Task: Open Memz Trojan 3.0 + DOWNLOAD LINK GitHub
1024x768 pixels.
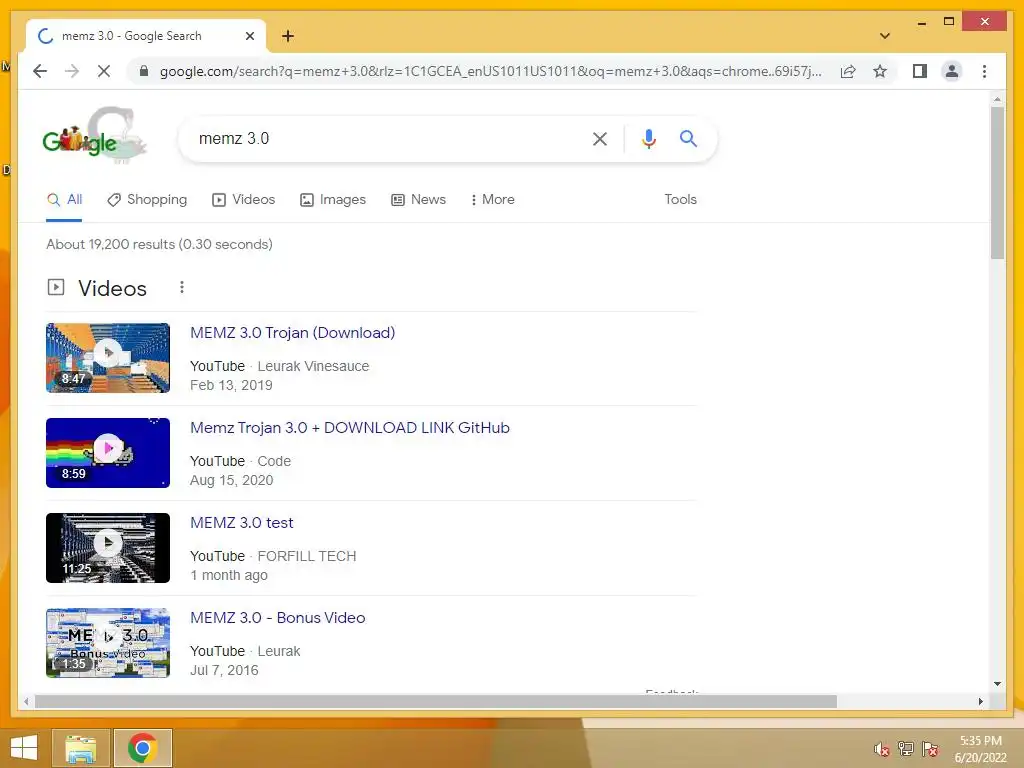Action: point(349,428)
